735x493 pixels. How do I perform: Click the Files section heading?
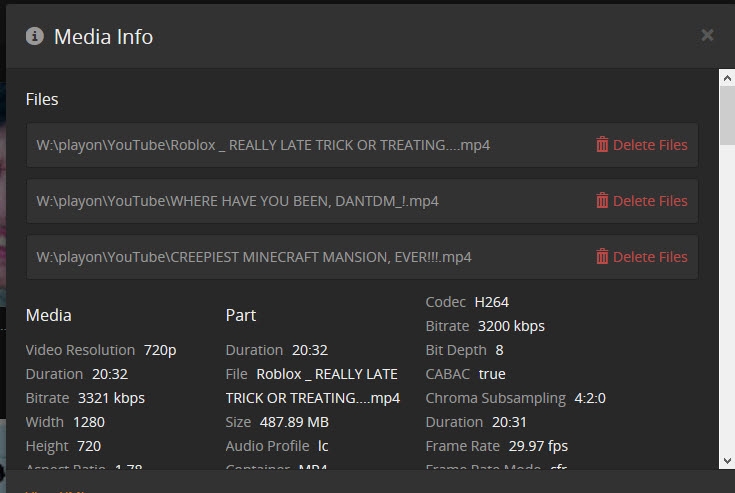pos(42,99)
